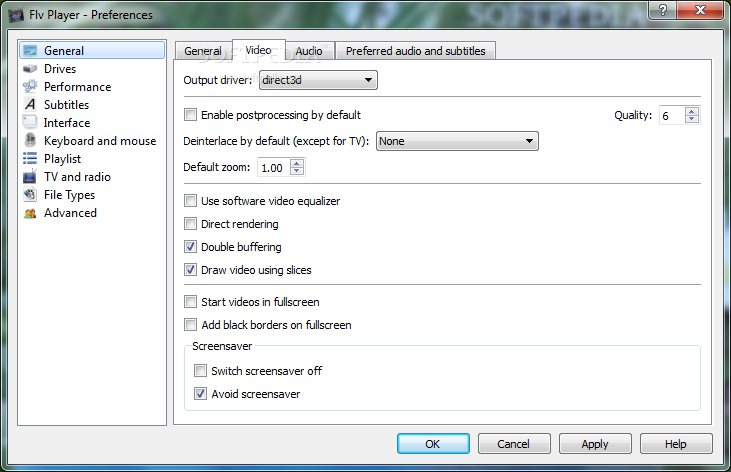The height and width of the screenshot is (472, 731).
Task: Open Preferred audio and subtitles tab
Action: [415, 51]
